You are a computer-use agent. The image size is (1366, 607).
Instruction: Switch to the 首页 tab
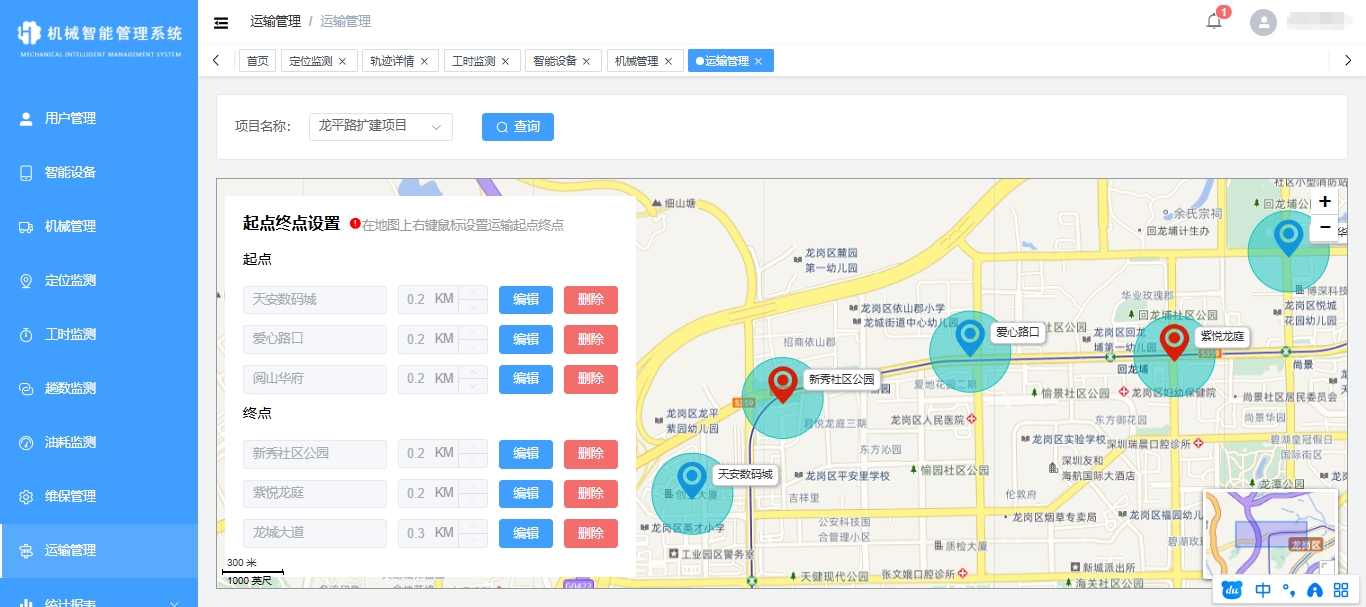[x=258, y=61]
